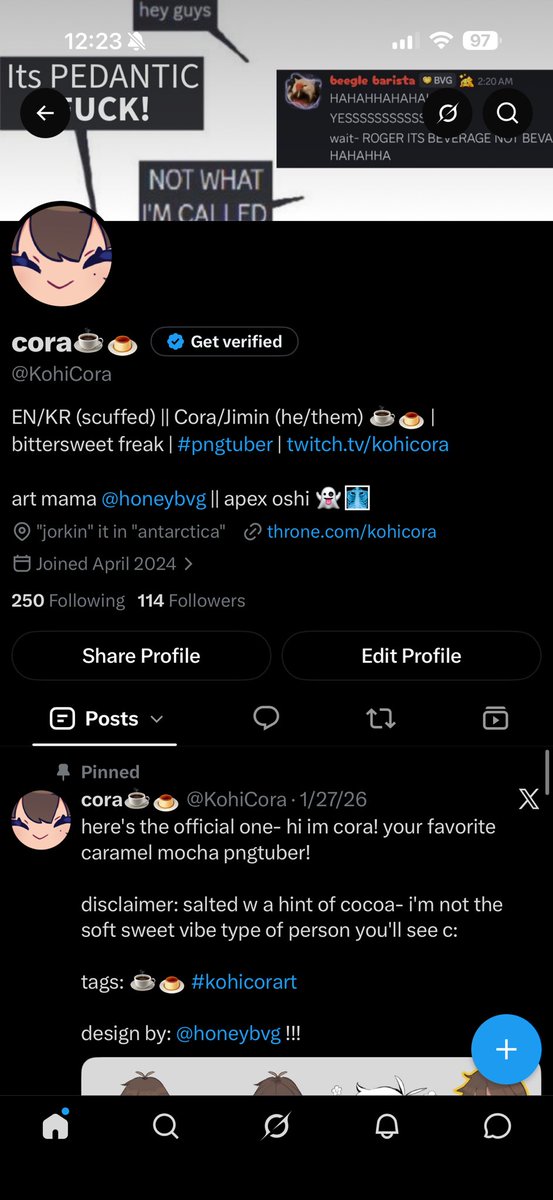Tap the back arrow icon
This screenshot has width=553, height=1200.
click(45, 113)
